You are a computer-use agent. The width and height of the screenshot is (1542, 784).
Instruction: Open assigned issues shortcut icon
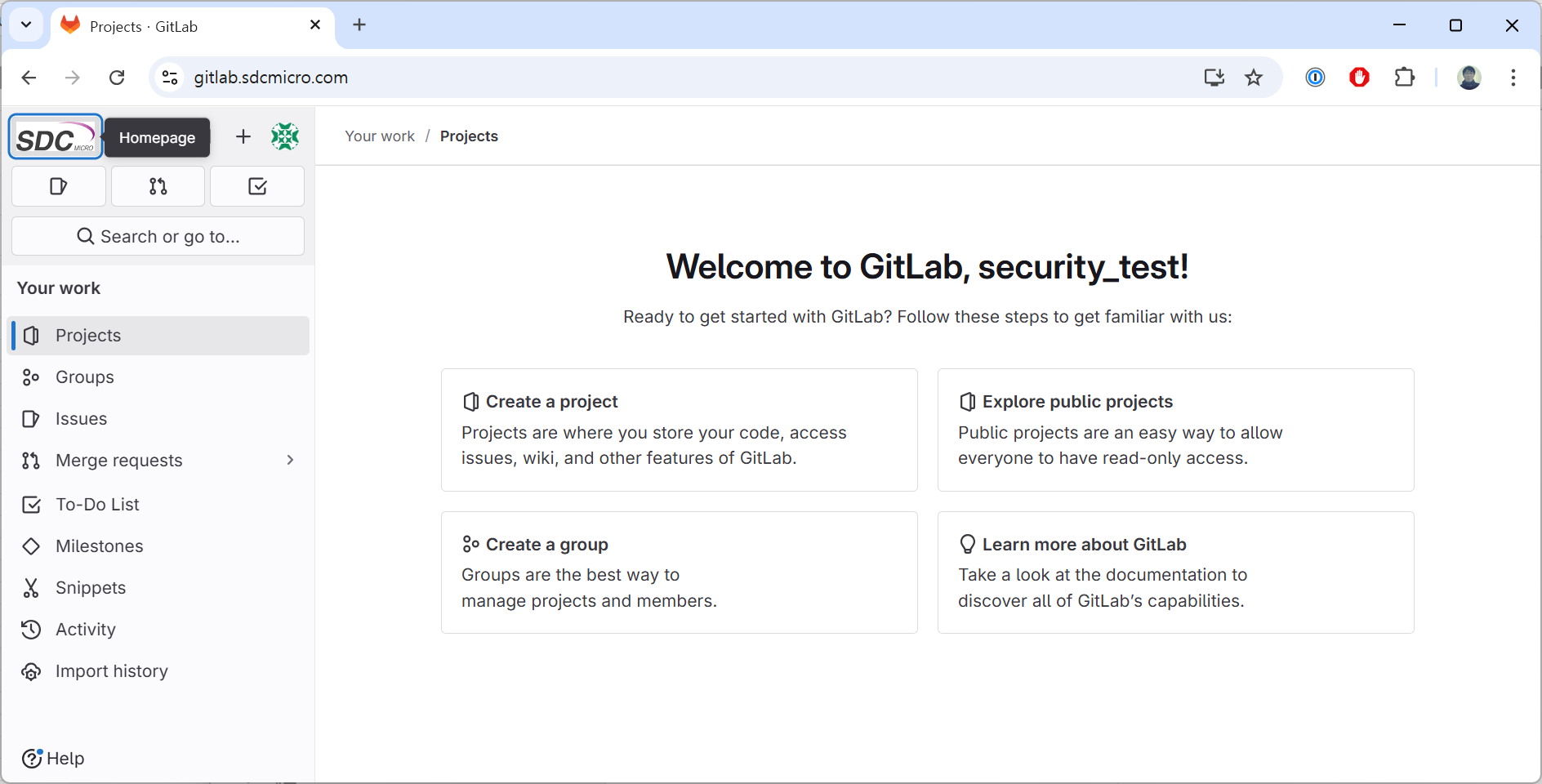pos(59,186)
